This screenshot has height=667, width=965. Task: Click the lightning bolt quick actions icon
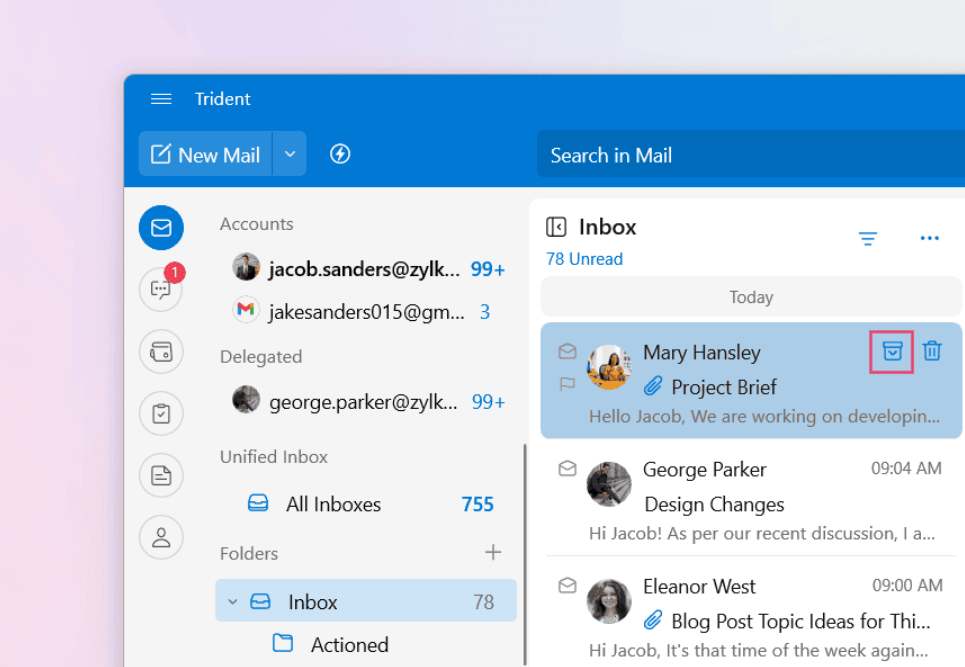[340, 154]
